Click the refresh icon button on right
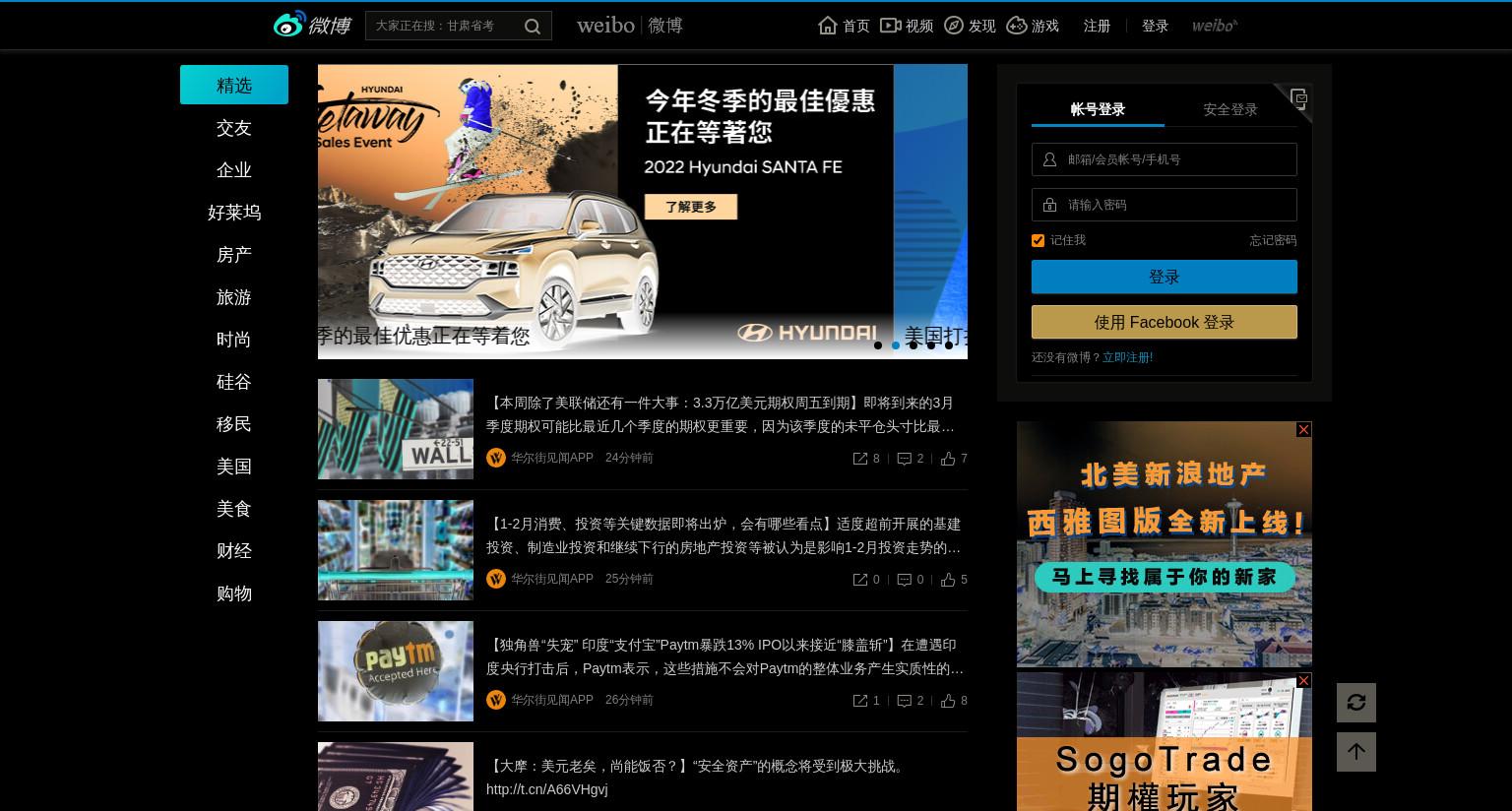1512x811 pixels. coord(1356,703)
